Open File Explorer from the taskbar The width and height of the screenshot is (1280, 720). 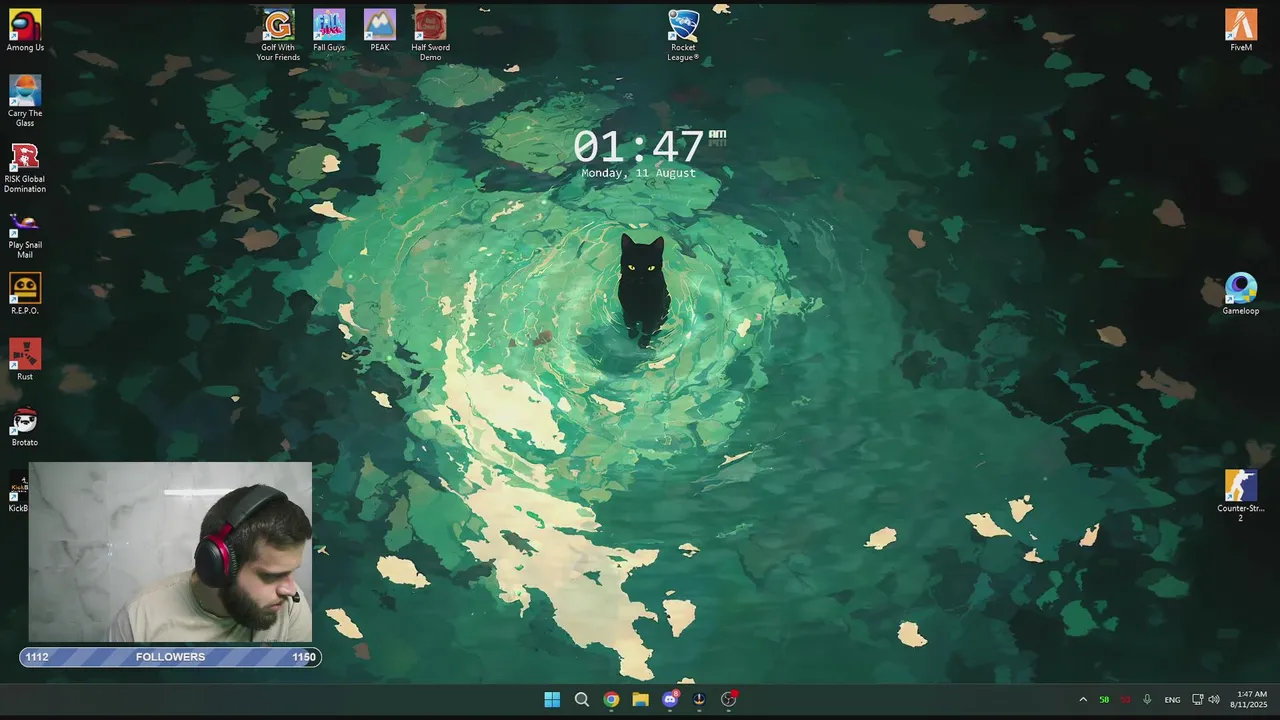640,699
